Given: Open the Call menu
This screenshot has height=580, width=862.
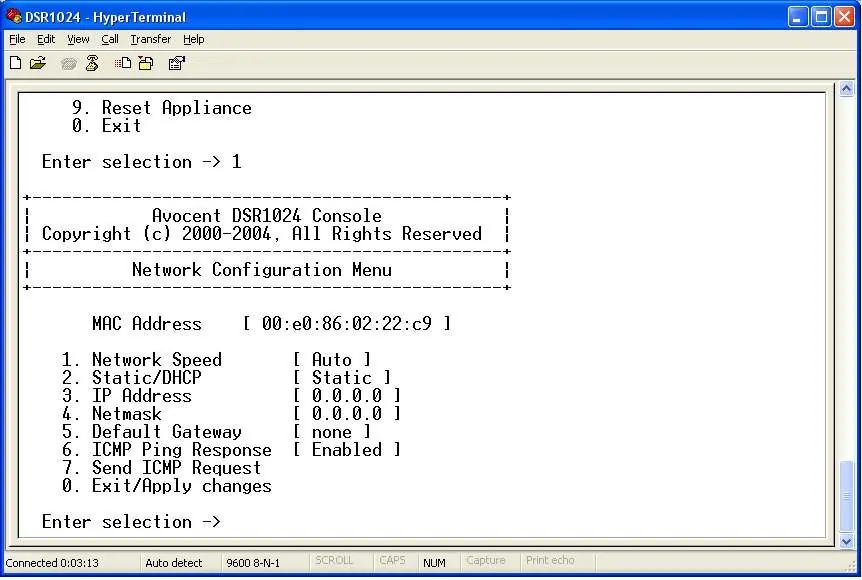Looking at the screenshot, I should (109, 39).
